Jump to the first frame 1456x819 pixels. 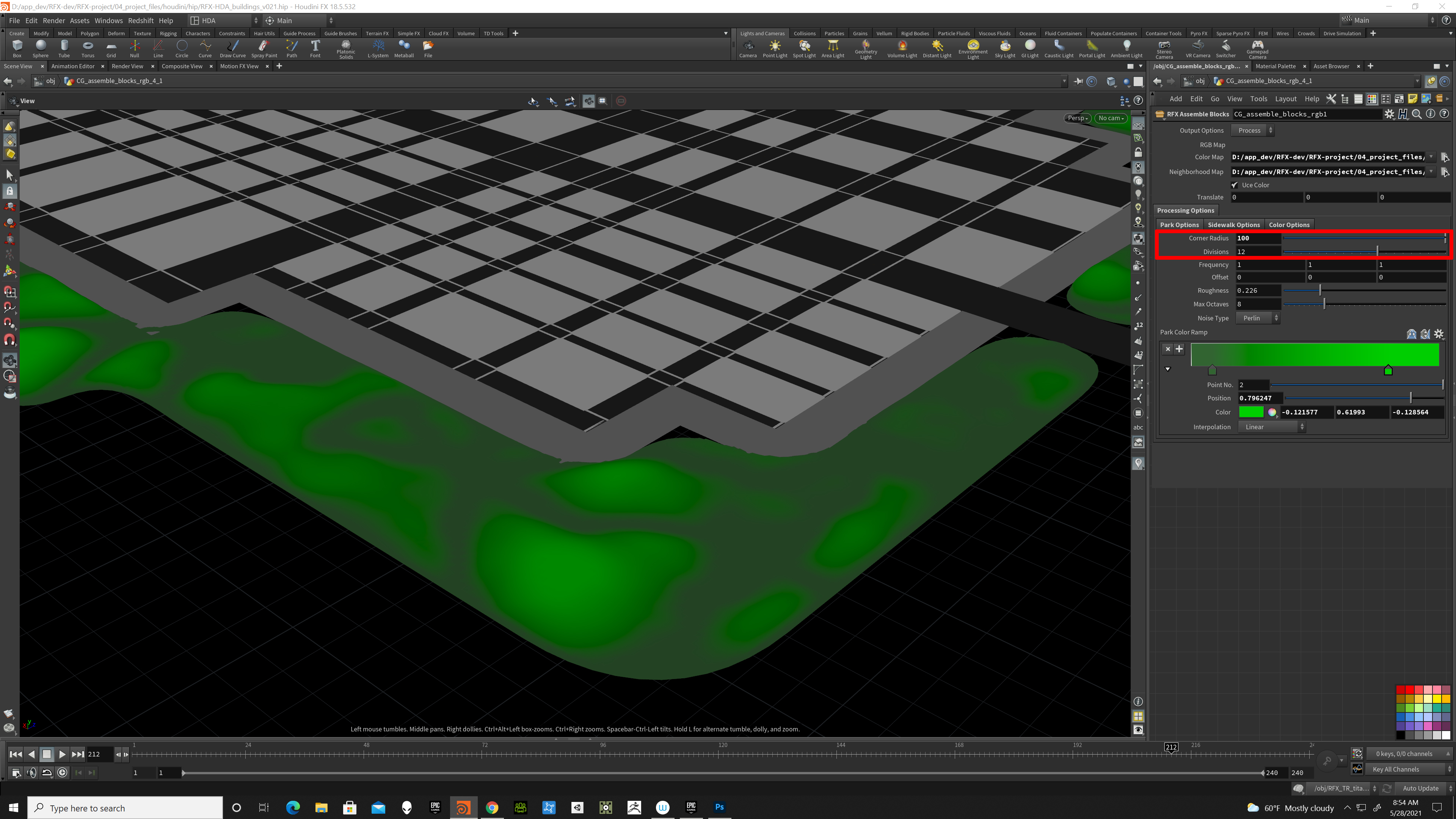pos(16,754)
